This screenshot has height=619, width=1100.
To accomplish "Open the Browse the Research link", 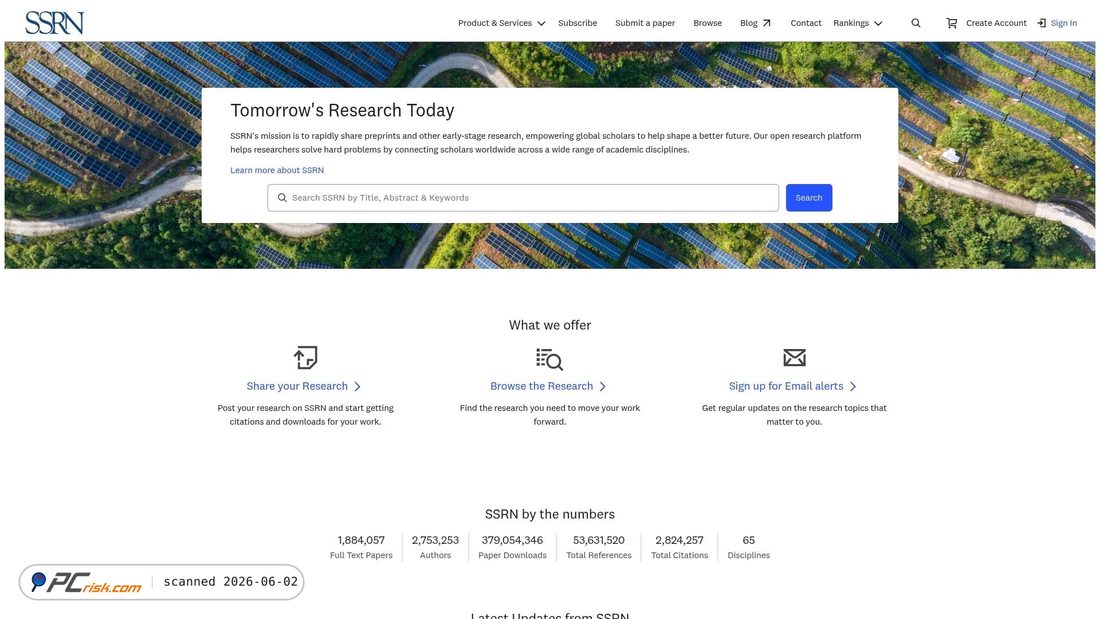I will (542, 386).
